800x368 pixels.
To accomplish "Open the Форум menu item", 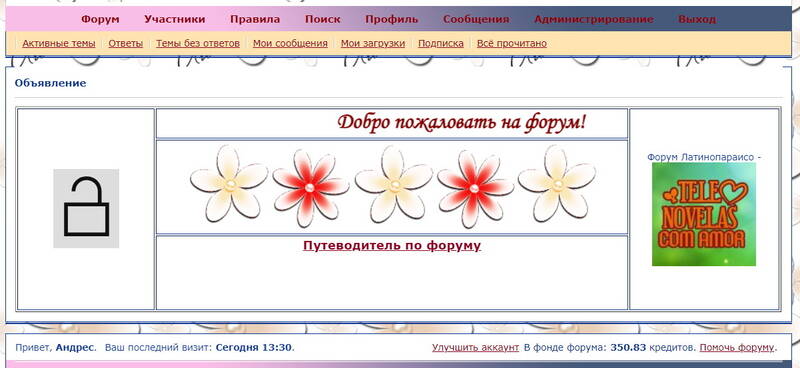I will pos(100,19).
